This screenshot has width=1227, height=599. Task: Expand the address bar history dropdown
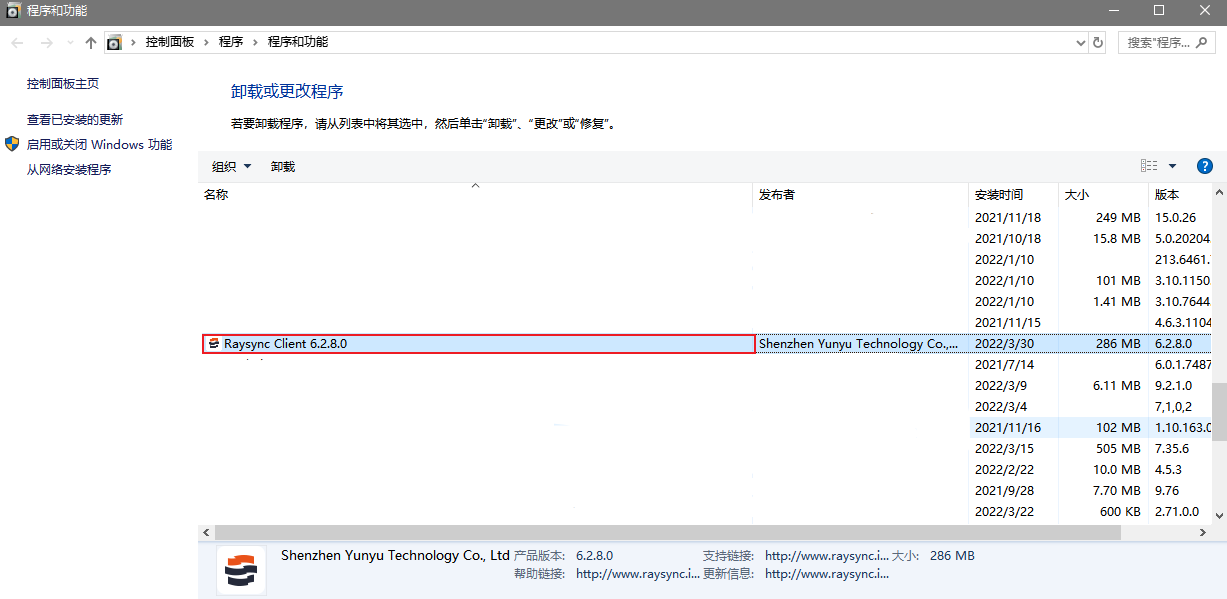[1080, 43]
